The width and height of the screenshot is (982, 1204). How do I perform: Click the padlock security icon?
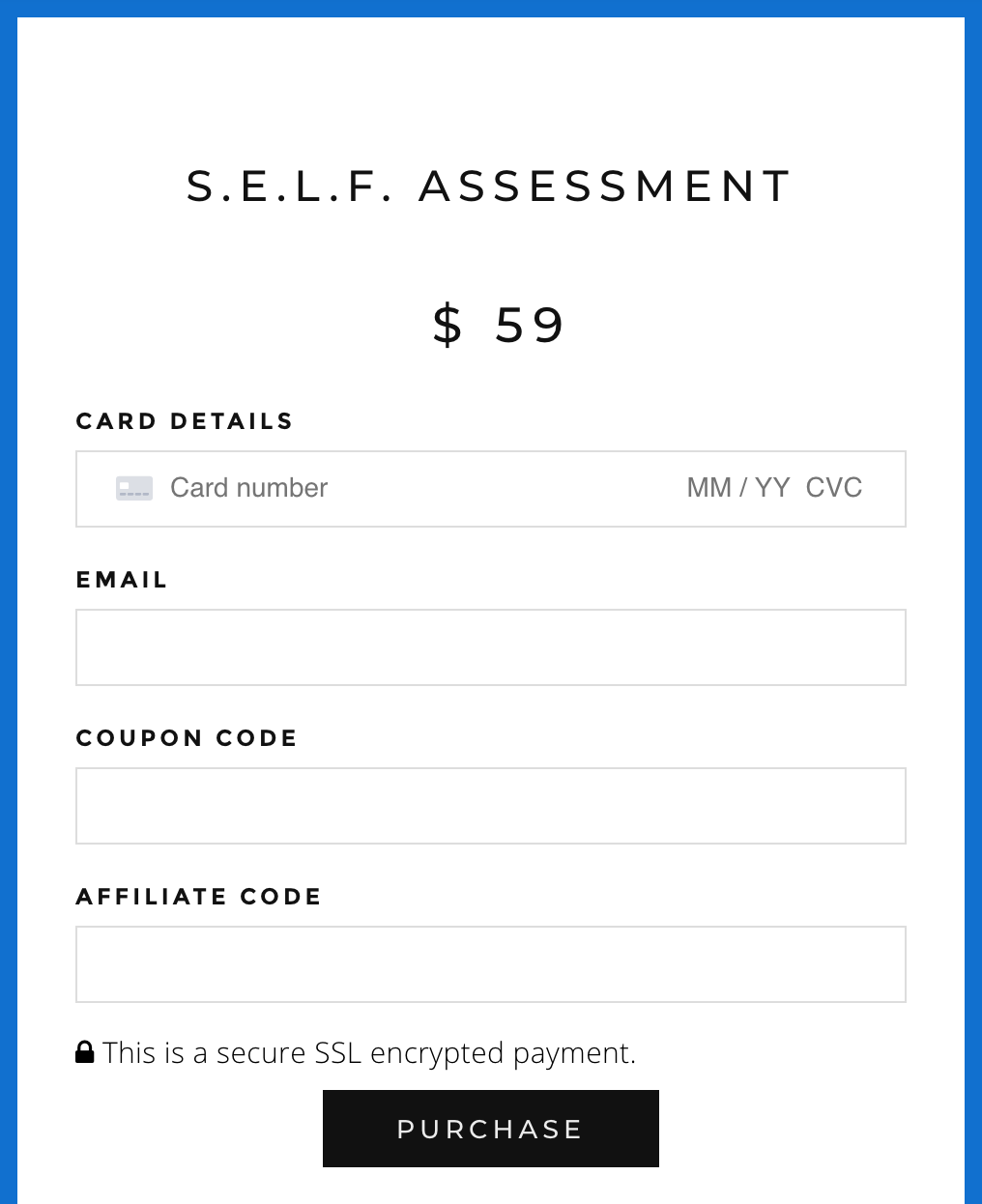(x=85, y=1052)
